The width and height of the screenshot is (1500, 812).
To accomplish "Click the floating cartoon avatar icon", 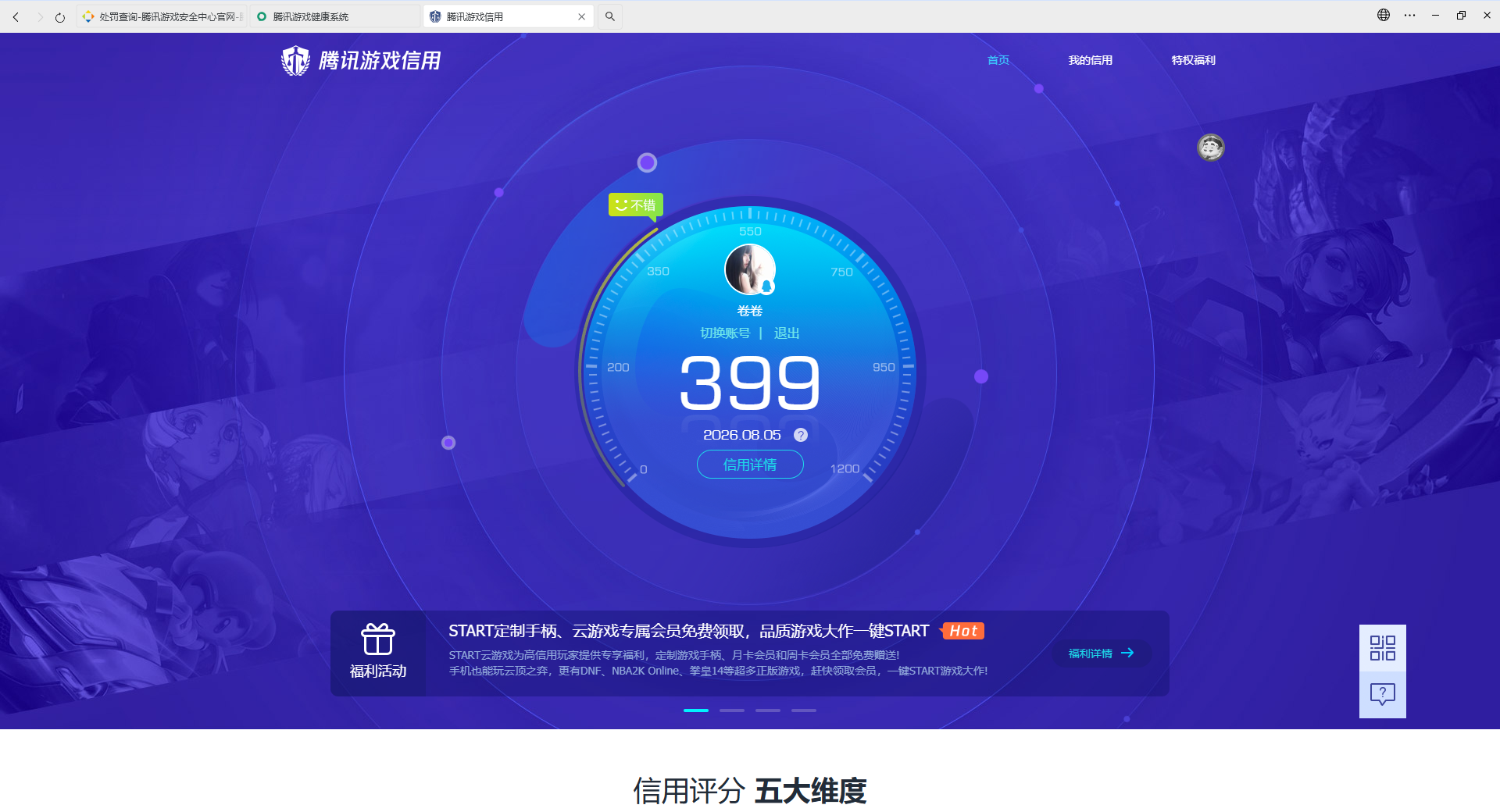I will (1211, 147).
